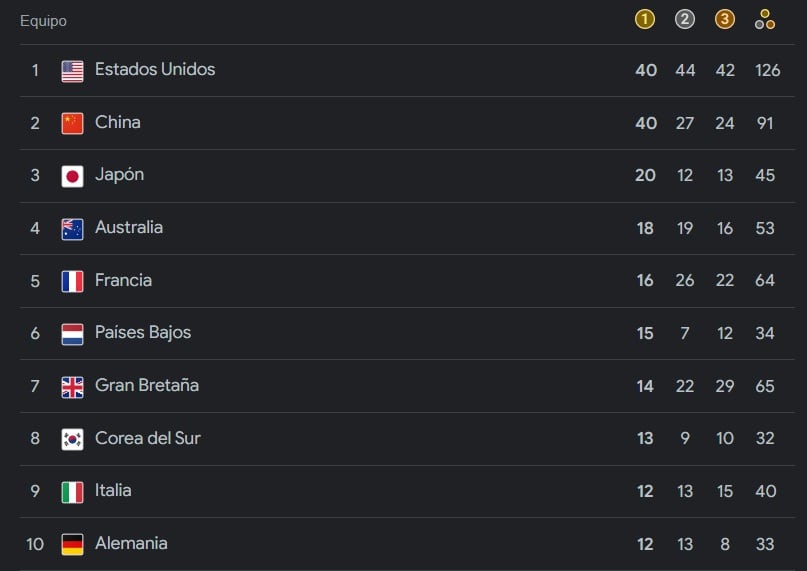Click the Germany flag icon
Image resolution: width=807 pixels, height=571 pixels.
tap(72, 544)
